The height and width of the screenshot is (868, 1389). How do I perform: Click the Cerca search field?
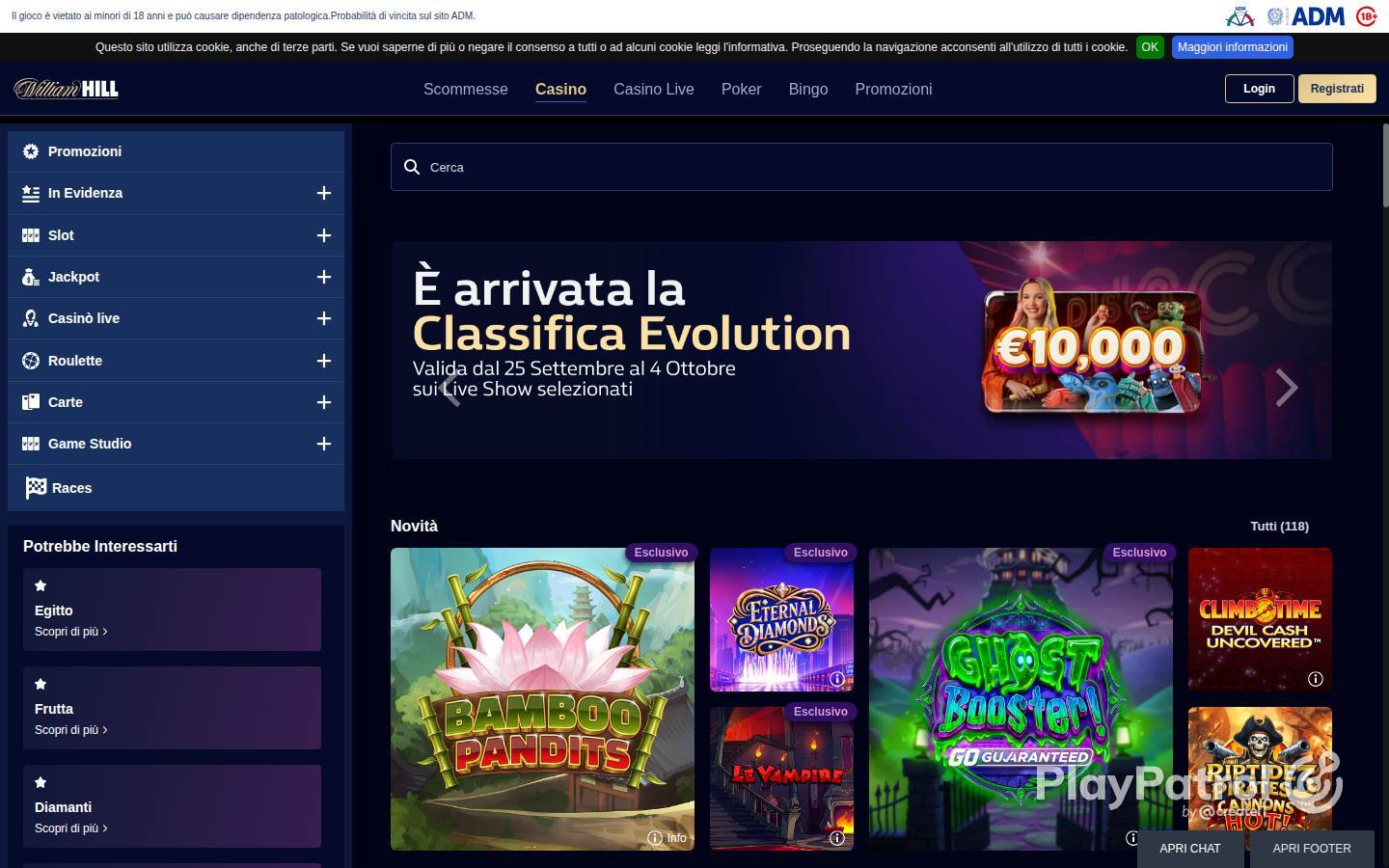[x=861, y=167]
